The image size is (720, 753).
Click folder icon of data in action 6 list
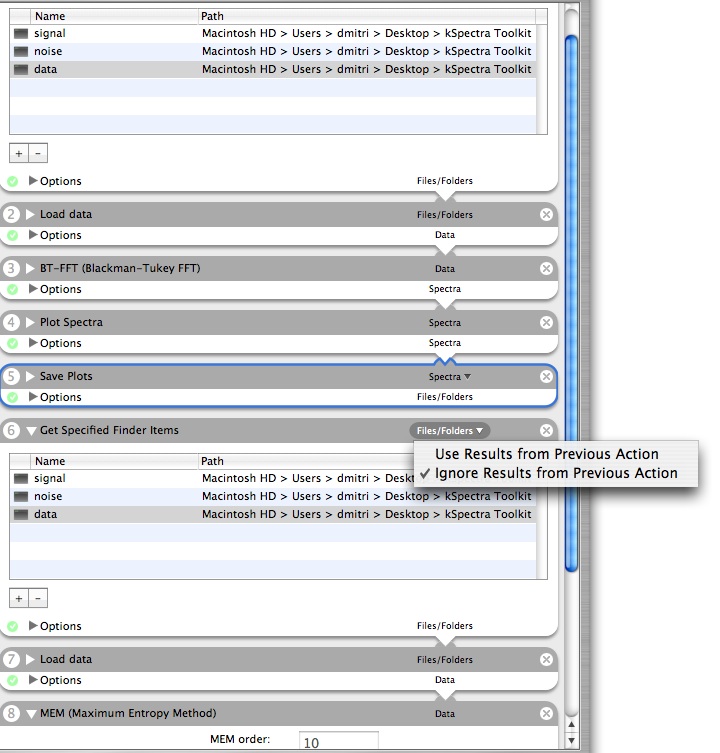(21, 514)
